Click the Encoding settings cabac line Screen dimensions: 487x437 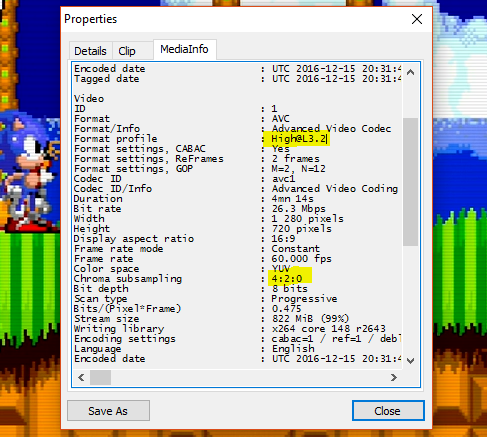(x=237, y=339)
